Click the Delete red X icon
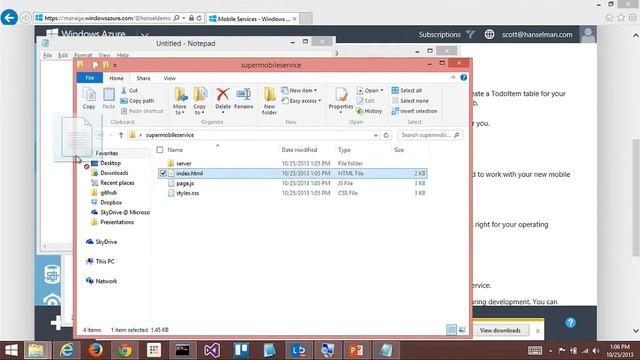The height and width of the screenshot is (360, 640). [x=223, y=95]
